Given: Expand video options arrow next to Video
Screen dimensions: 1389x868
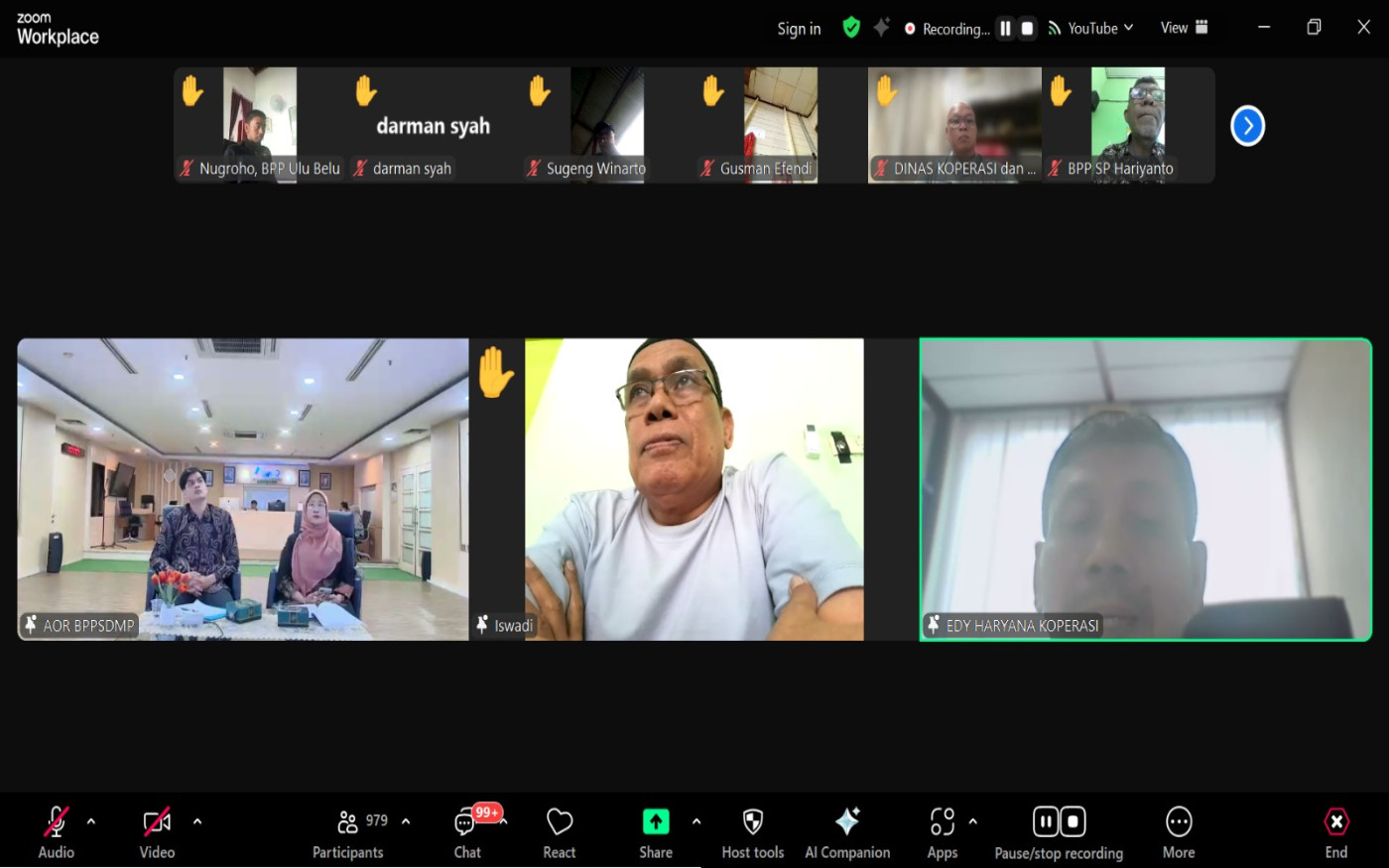Looking at the screenshot, I should [197, 821].
